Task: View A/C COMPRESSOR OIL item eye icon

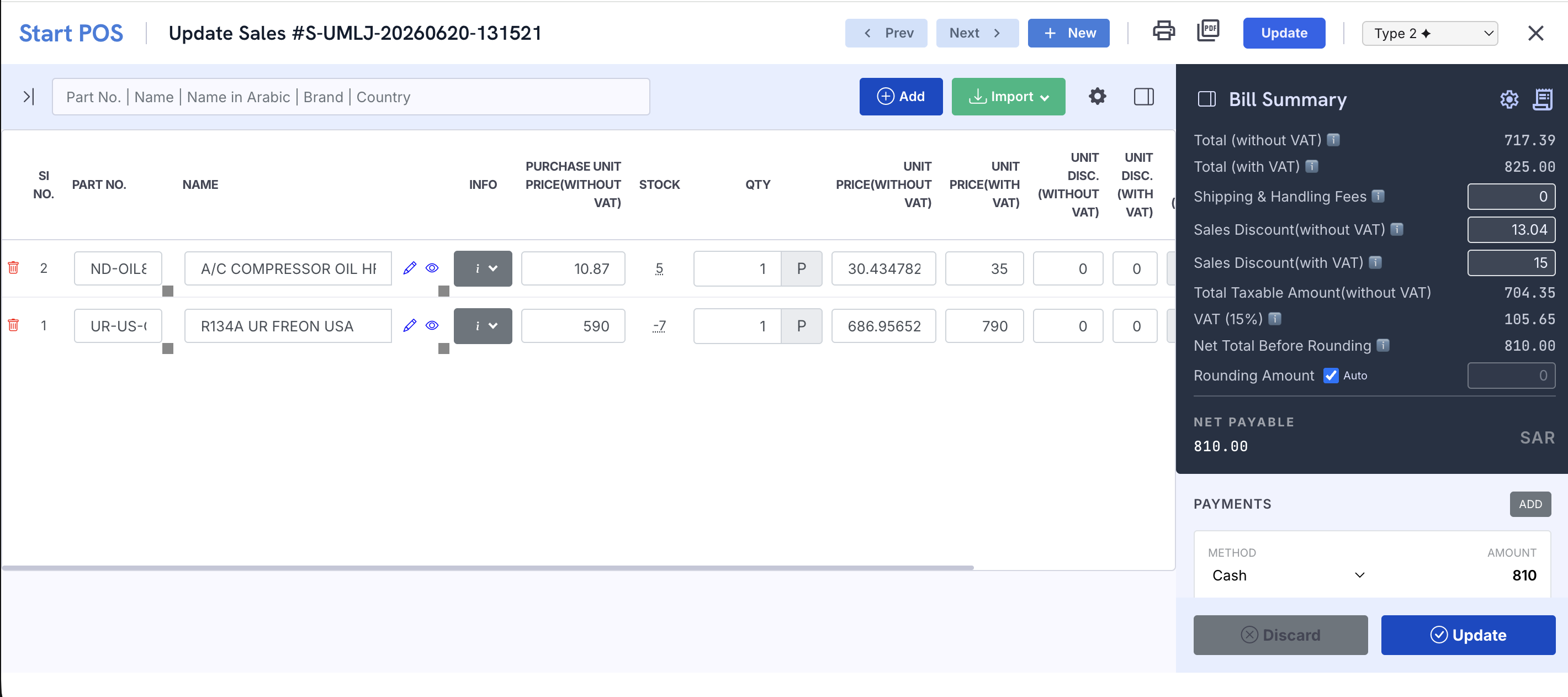Action: point(432,268)
